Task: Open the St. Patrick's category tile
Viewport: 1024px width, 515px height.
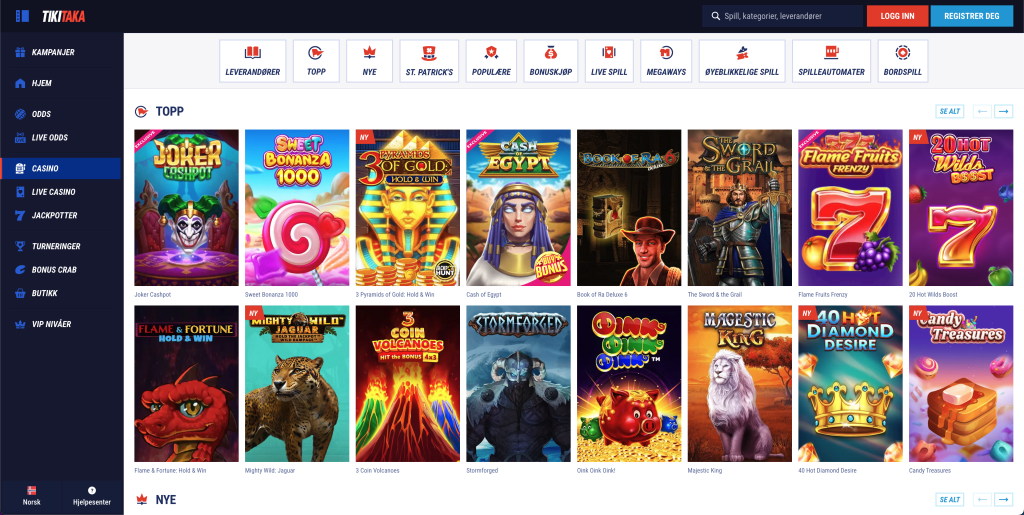Action: point(430,61)
